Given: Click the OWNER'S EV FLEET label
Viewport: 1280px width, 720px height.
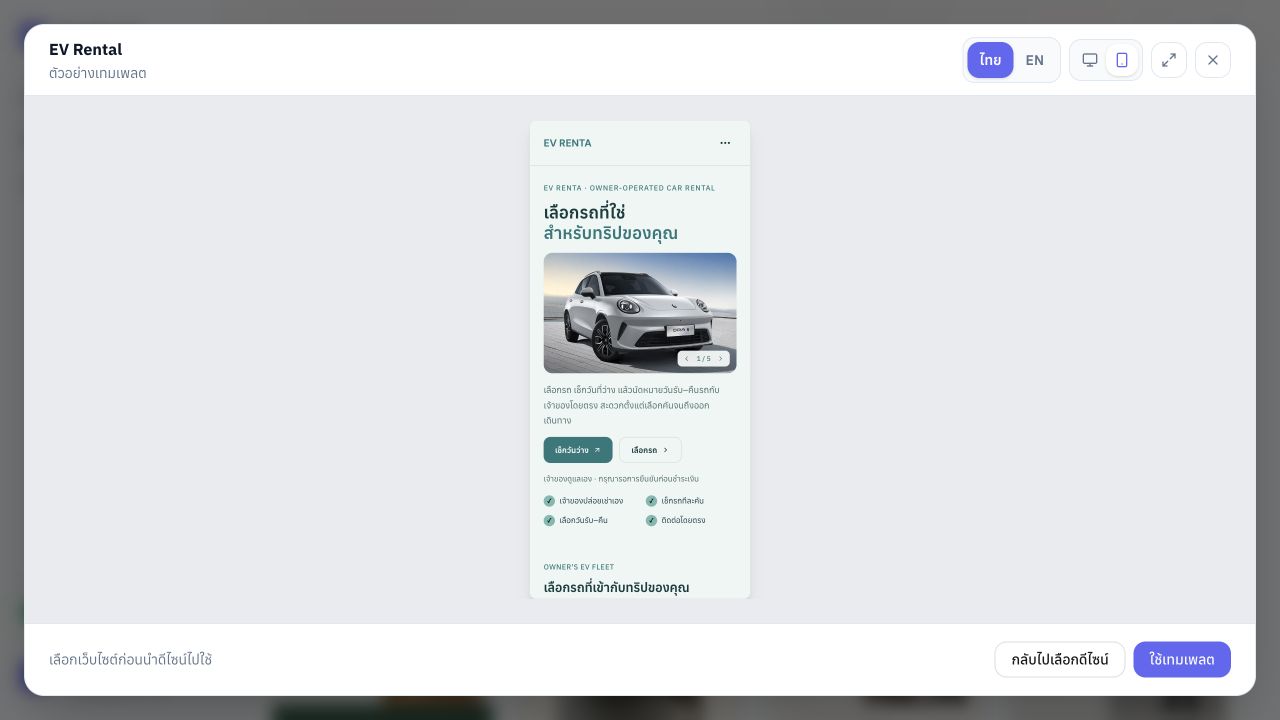Looking at the screenshot, I should coord(579,567).
